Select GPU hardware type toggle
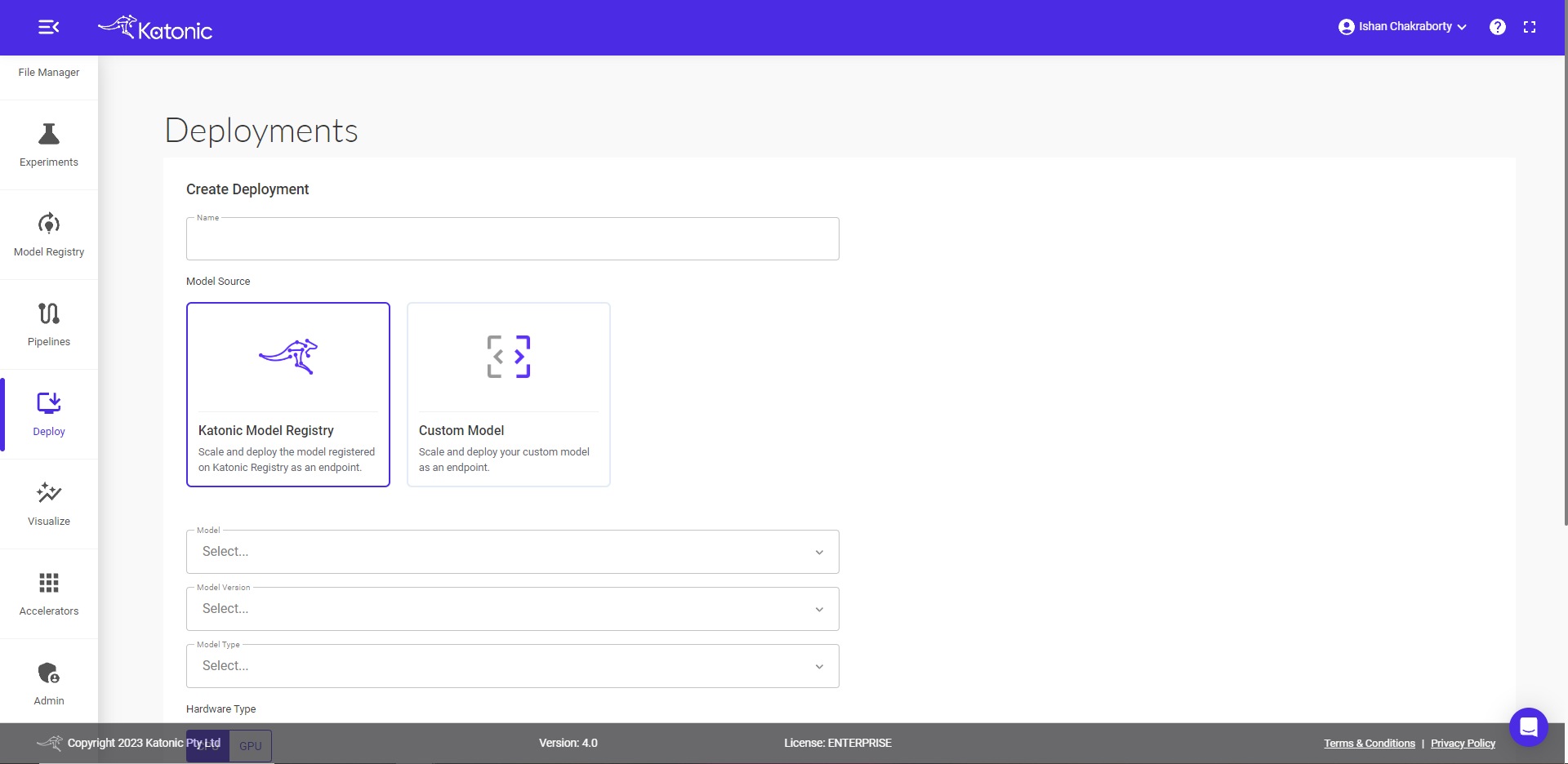This screenshot has width=1568, height=764. 251,746
